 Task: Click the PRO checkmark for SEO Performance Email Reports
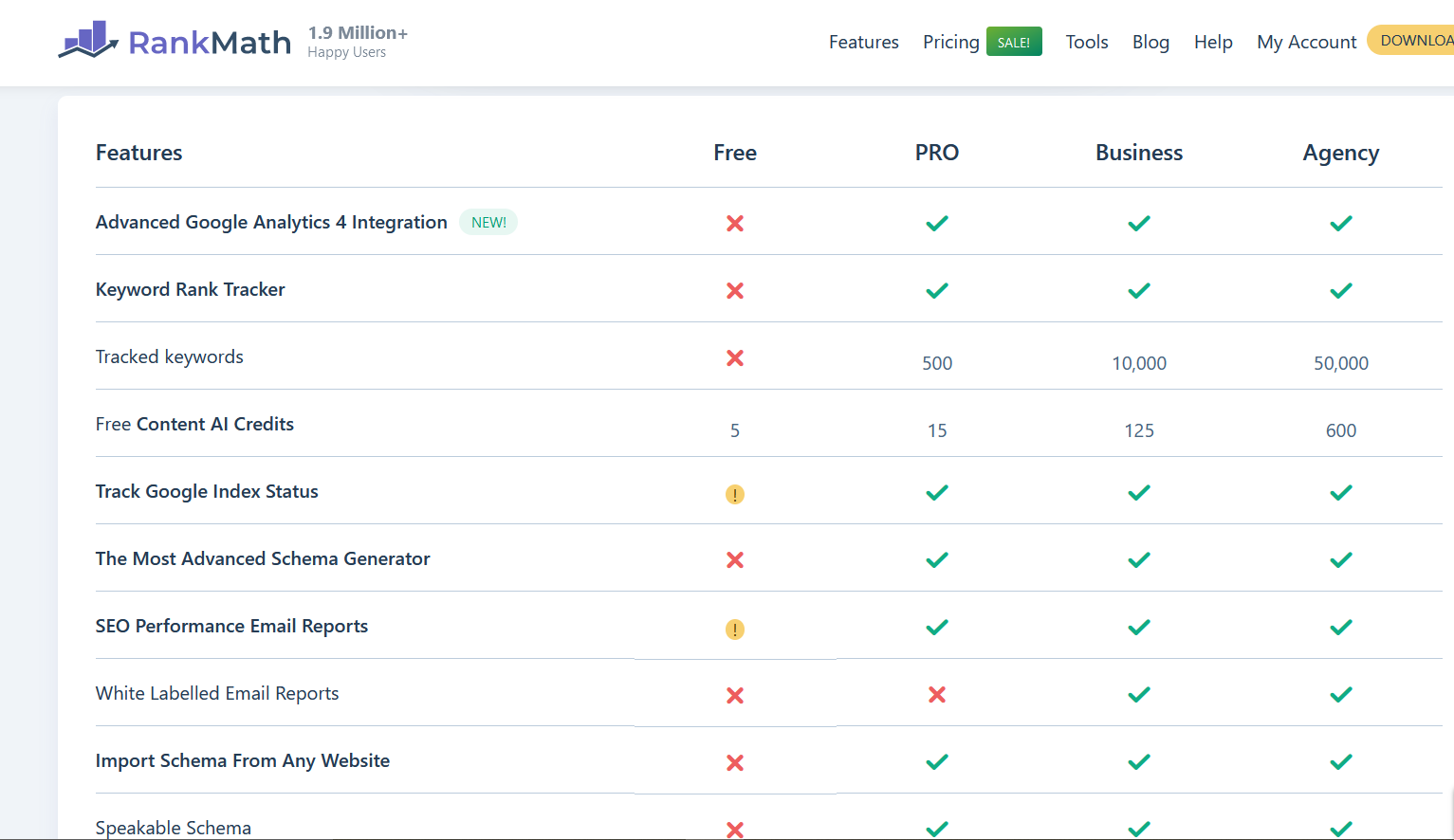point(937,627)
